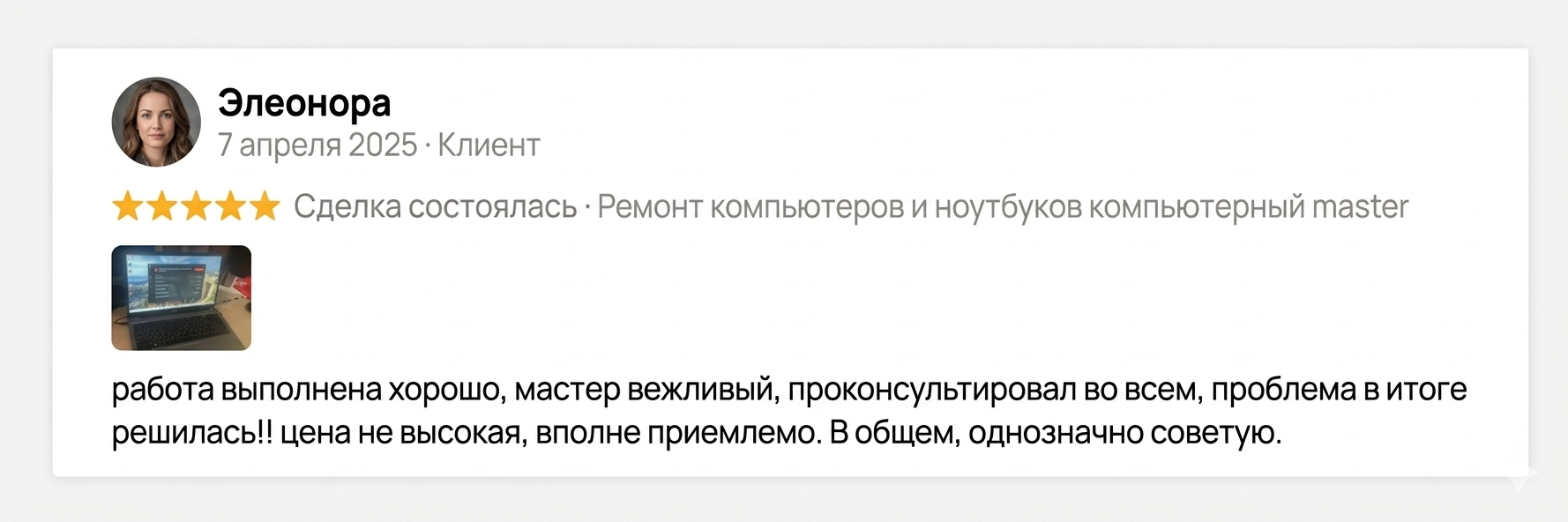Image resolution: width=1568 pixels, height=522 pixels.
Task: Open reviewer name Элеонора
Action: click(x=304, y=103)
